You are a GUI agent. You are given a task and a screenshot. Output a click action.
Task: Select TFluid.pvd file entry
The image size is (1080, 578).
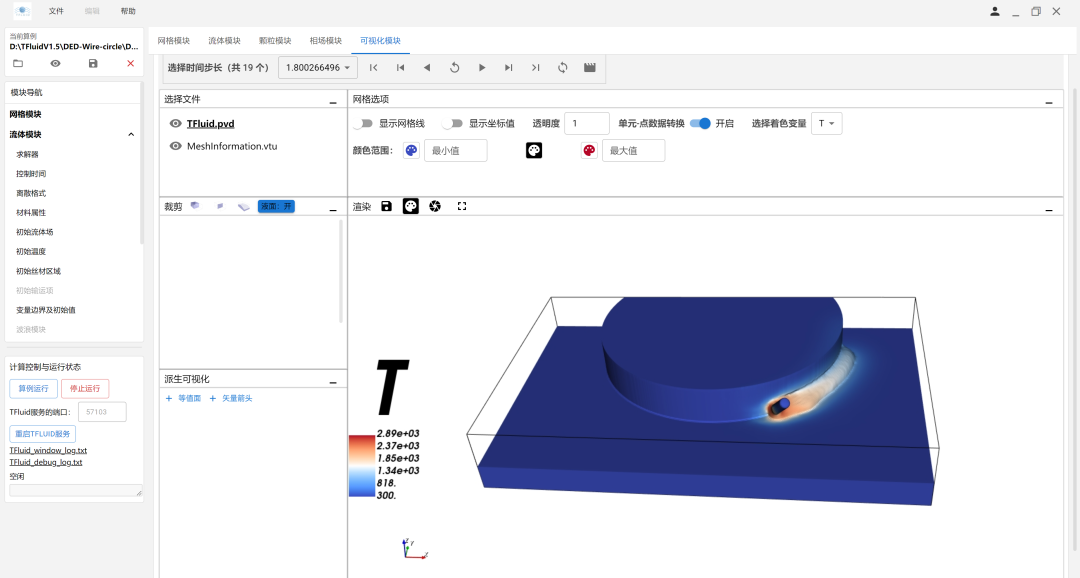tap(211, 123)
